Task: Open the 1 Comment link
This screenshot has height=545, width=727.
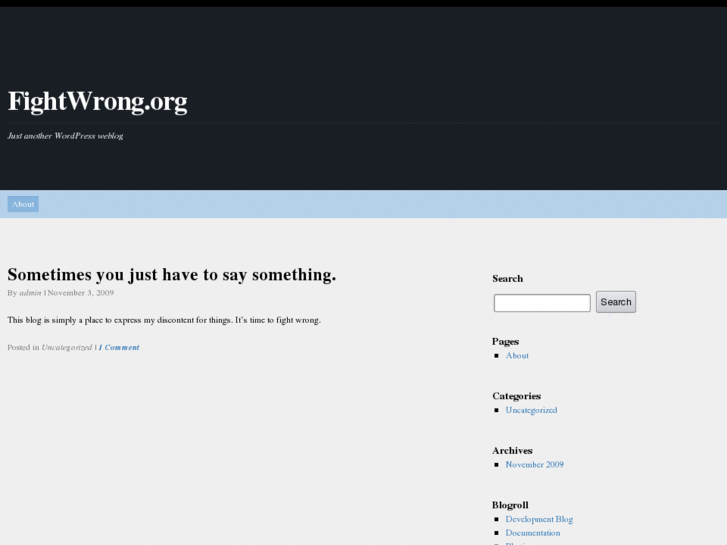Action: pos(119,347)
